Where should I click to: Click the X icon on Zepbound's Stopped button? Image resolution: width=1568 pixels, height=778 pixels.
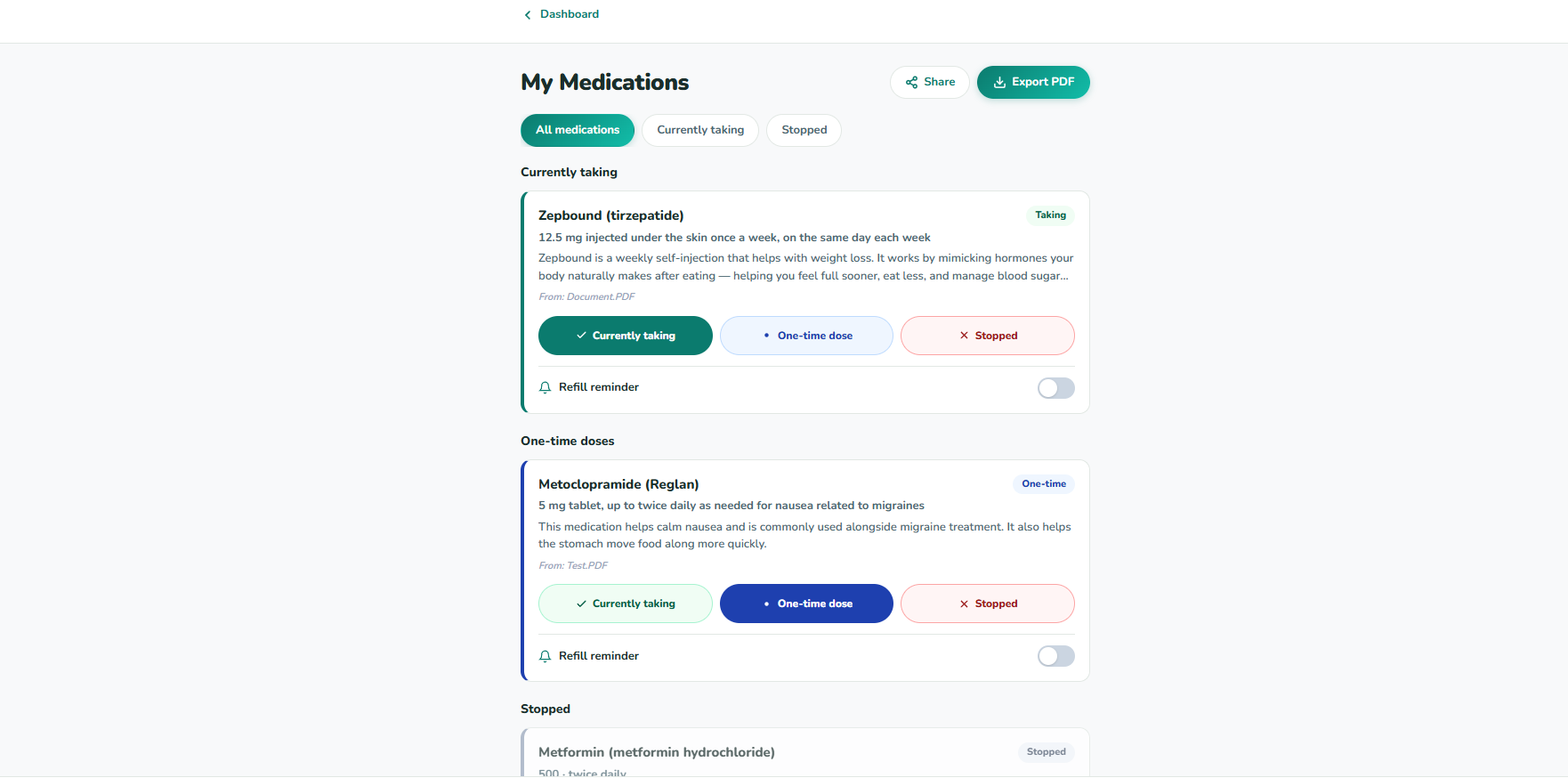click(x=964, y=336)
